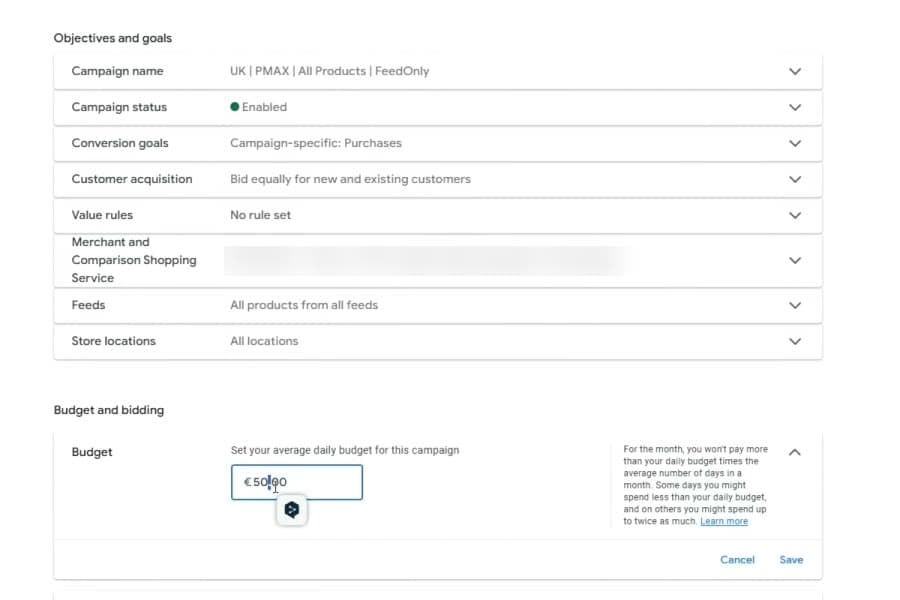Expand the Conversion goals row
Viewport: 900px width, 600px height.
coord(794,144)
